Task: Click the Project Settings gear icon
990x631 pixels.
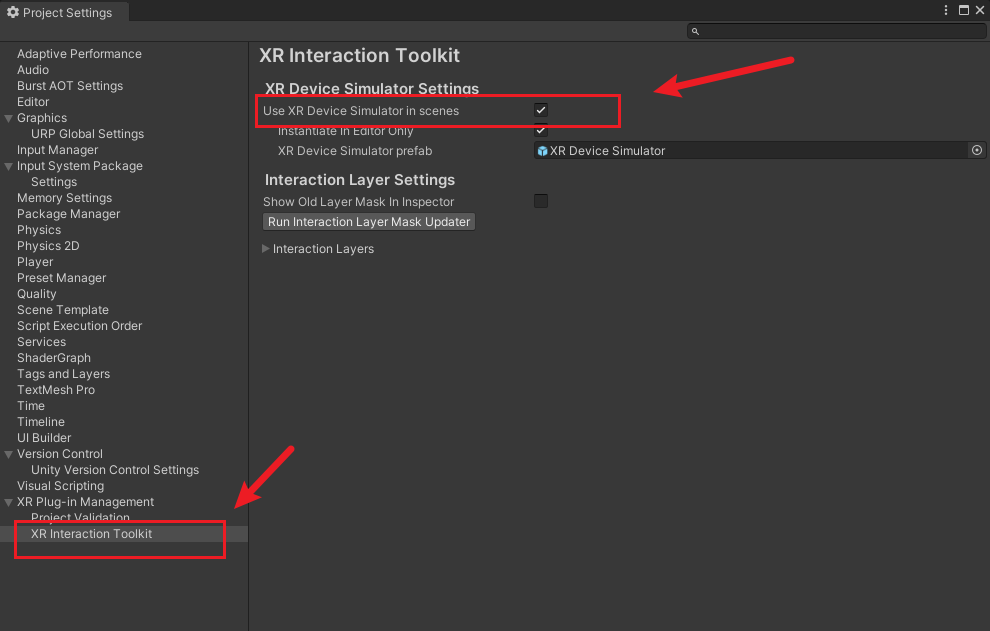Action: click(13, 12)
